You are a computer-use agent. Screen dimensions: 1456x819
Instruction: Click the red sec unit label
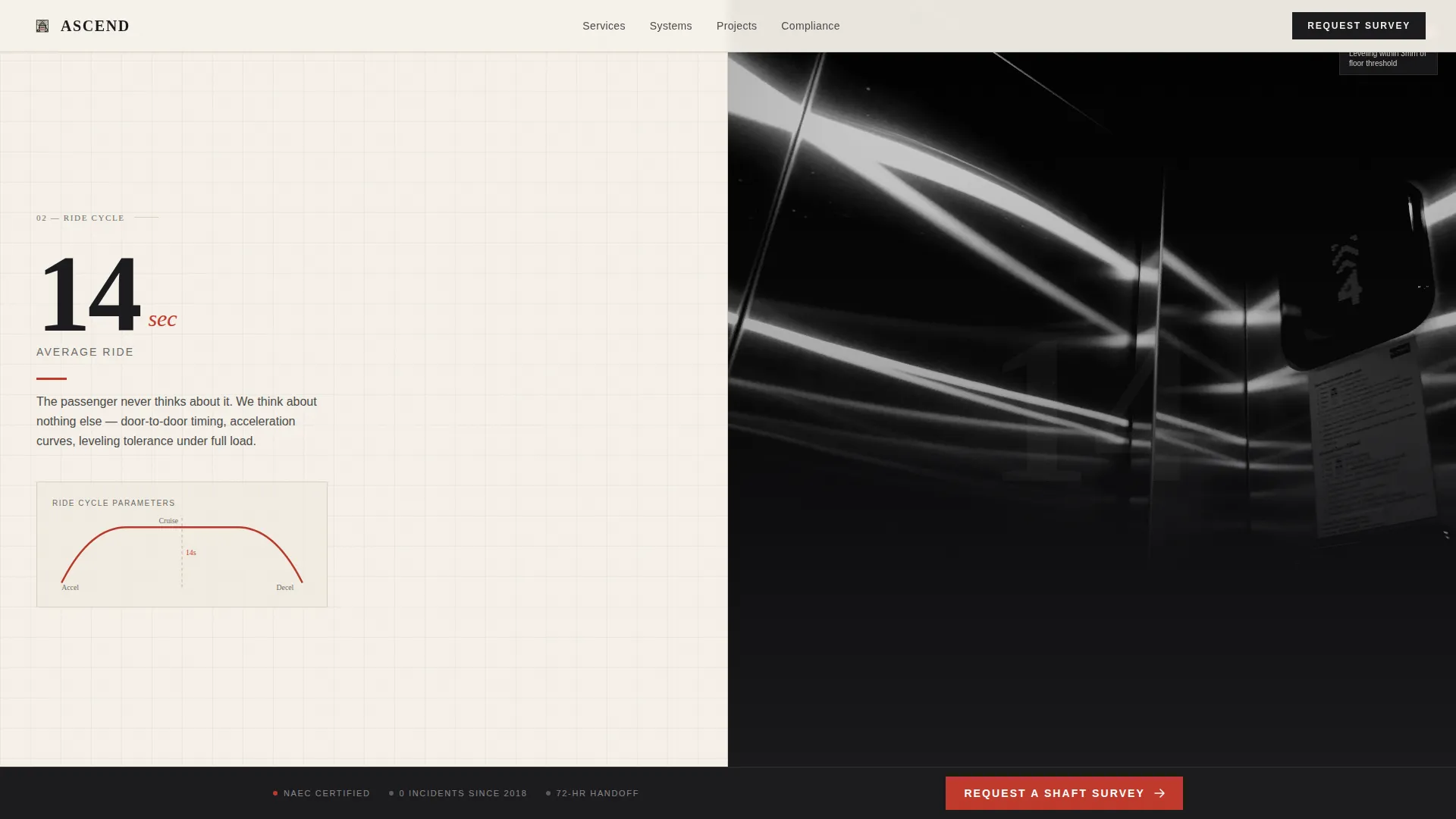(x=162, y=319)
